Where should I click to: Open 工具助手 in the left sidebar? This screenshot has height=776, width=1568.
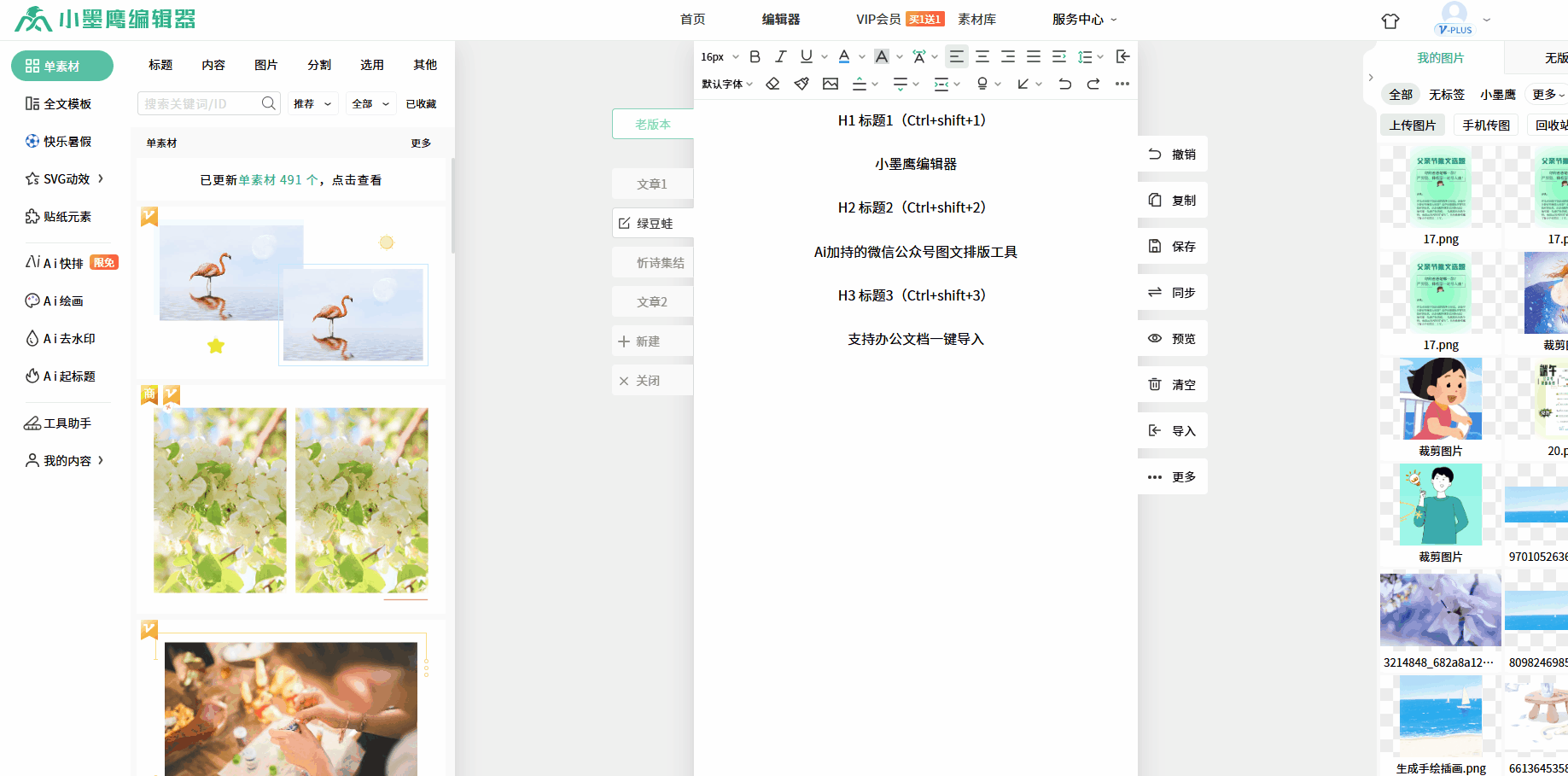58,423
